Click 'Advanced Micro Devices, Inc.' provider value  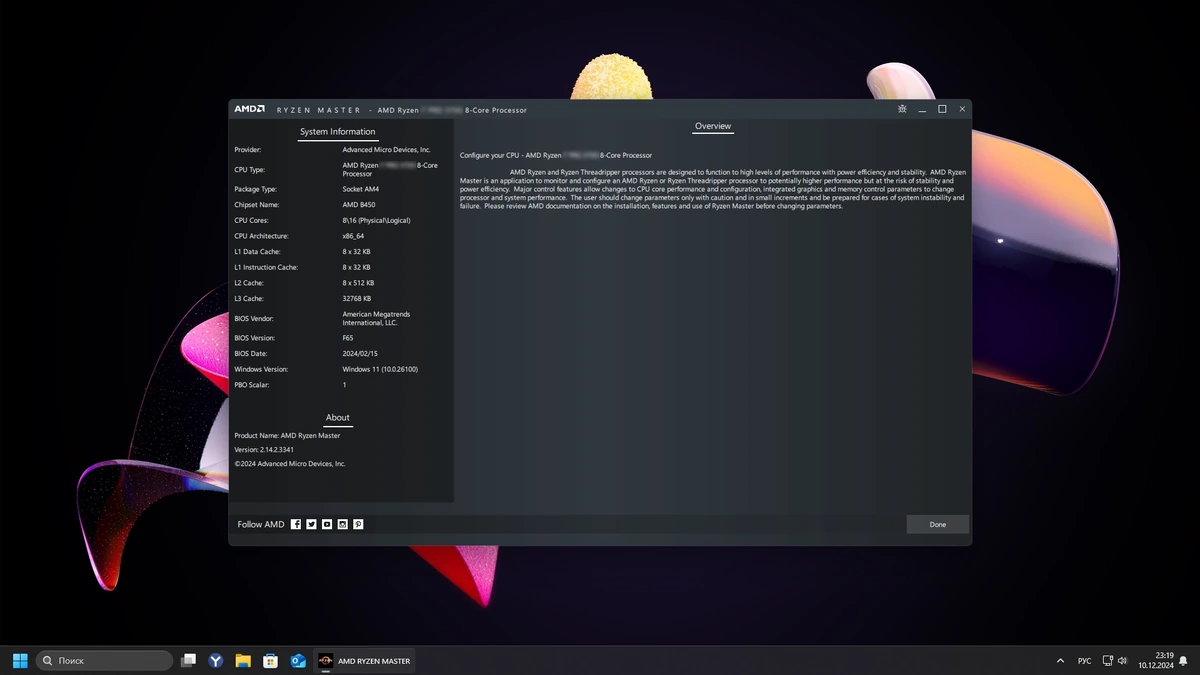point(386,150)
